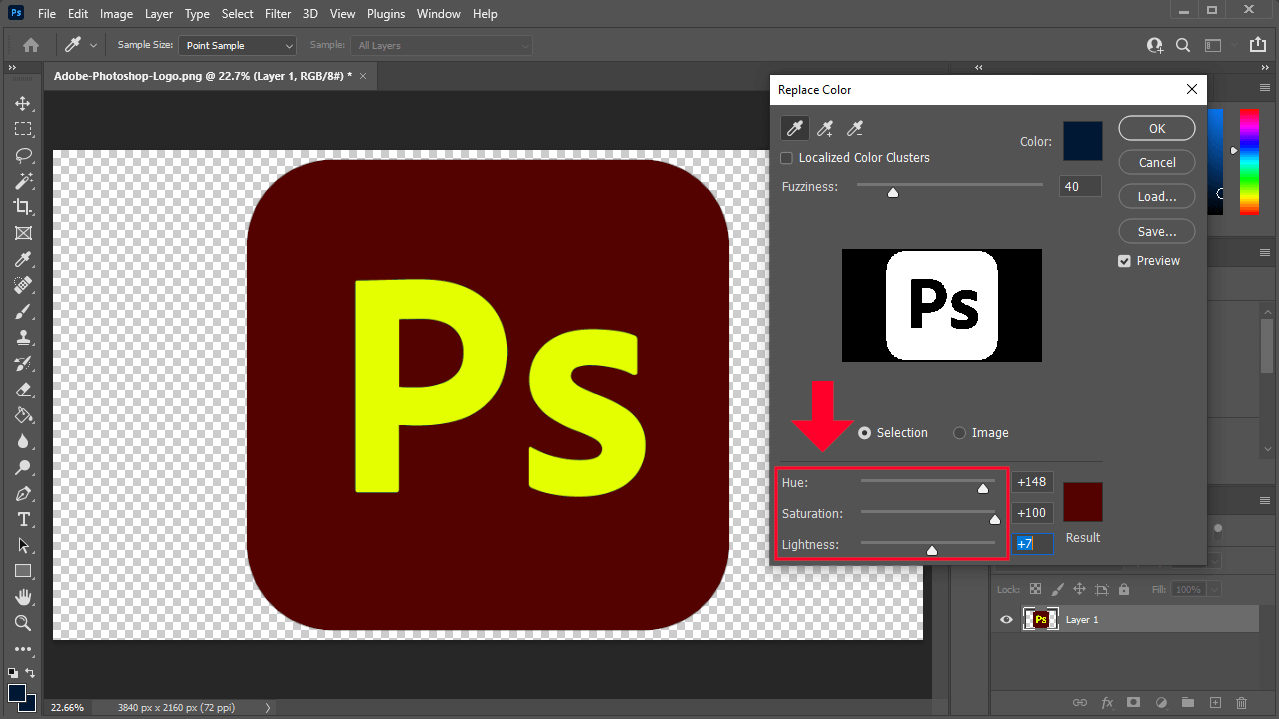1279x719 pixels.
Task: Open the Layer menu
Action: pos(159,14)
